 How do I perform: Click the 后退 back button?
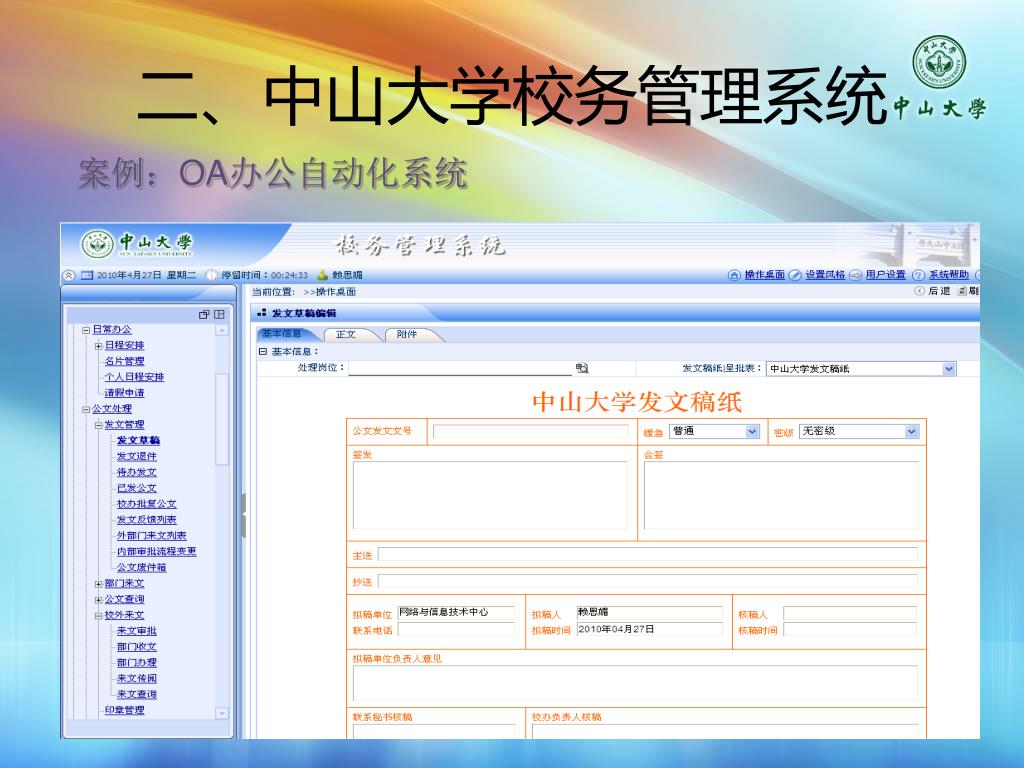939,291
